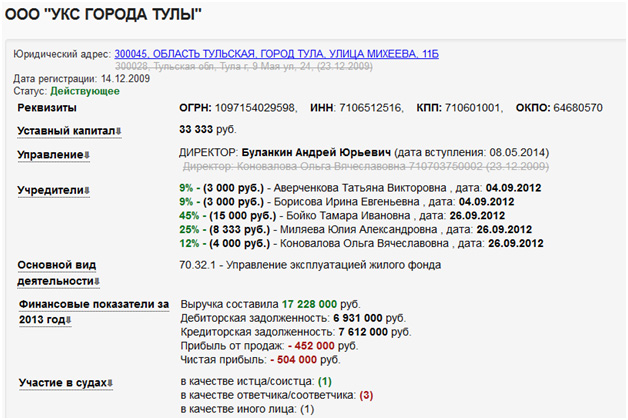
Task: Click the crossed-out former address on 9 Мая
Action: [244, 65]
